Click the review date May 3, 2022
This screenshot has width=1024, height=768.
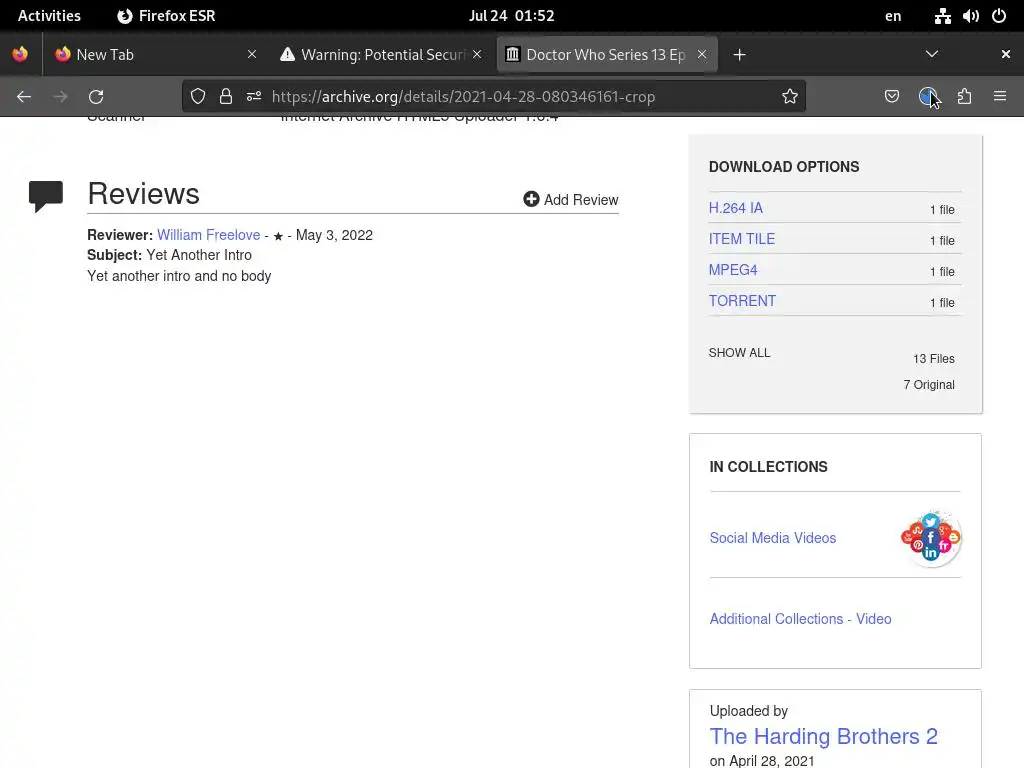[x=334, y=235]
